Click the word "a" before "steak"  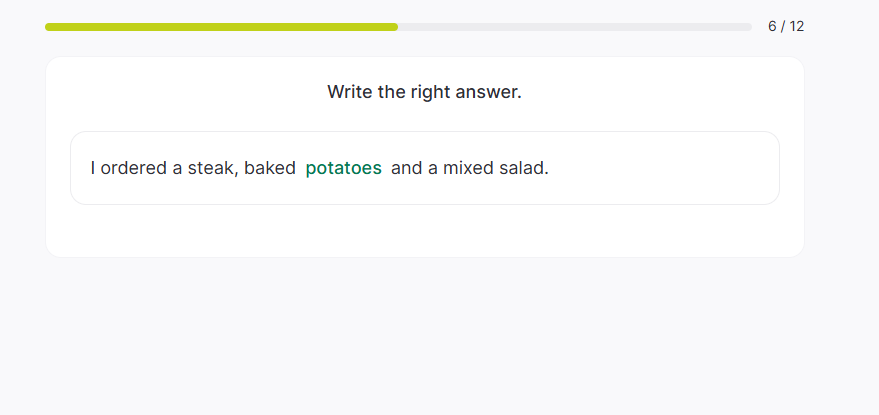[x=178, y=168]
